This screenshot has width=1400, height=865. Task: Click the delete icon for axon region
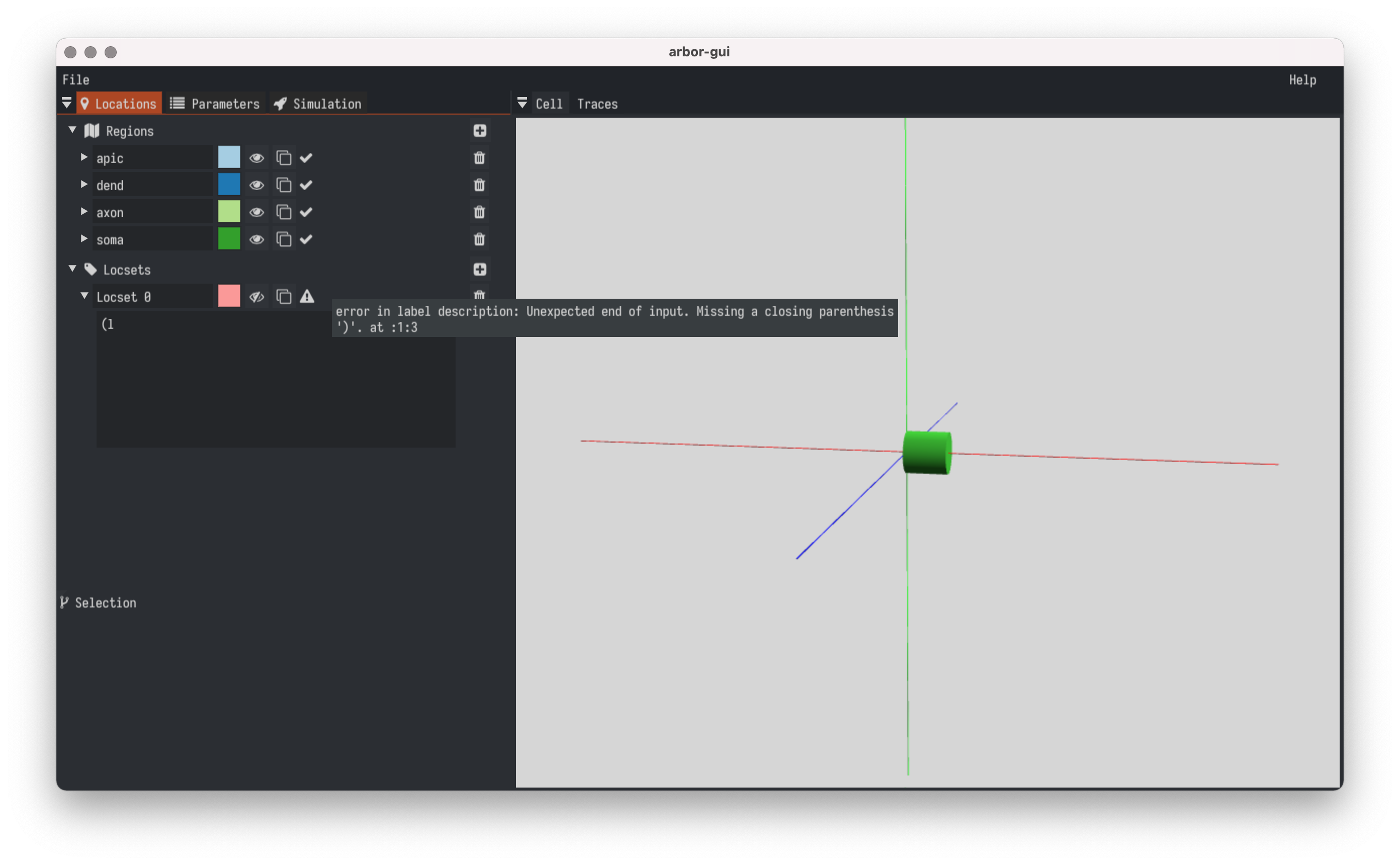click(479, 212)
